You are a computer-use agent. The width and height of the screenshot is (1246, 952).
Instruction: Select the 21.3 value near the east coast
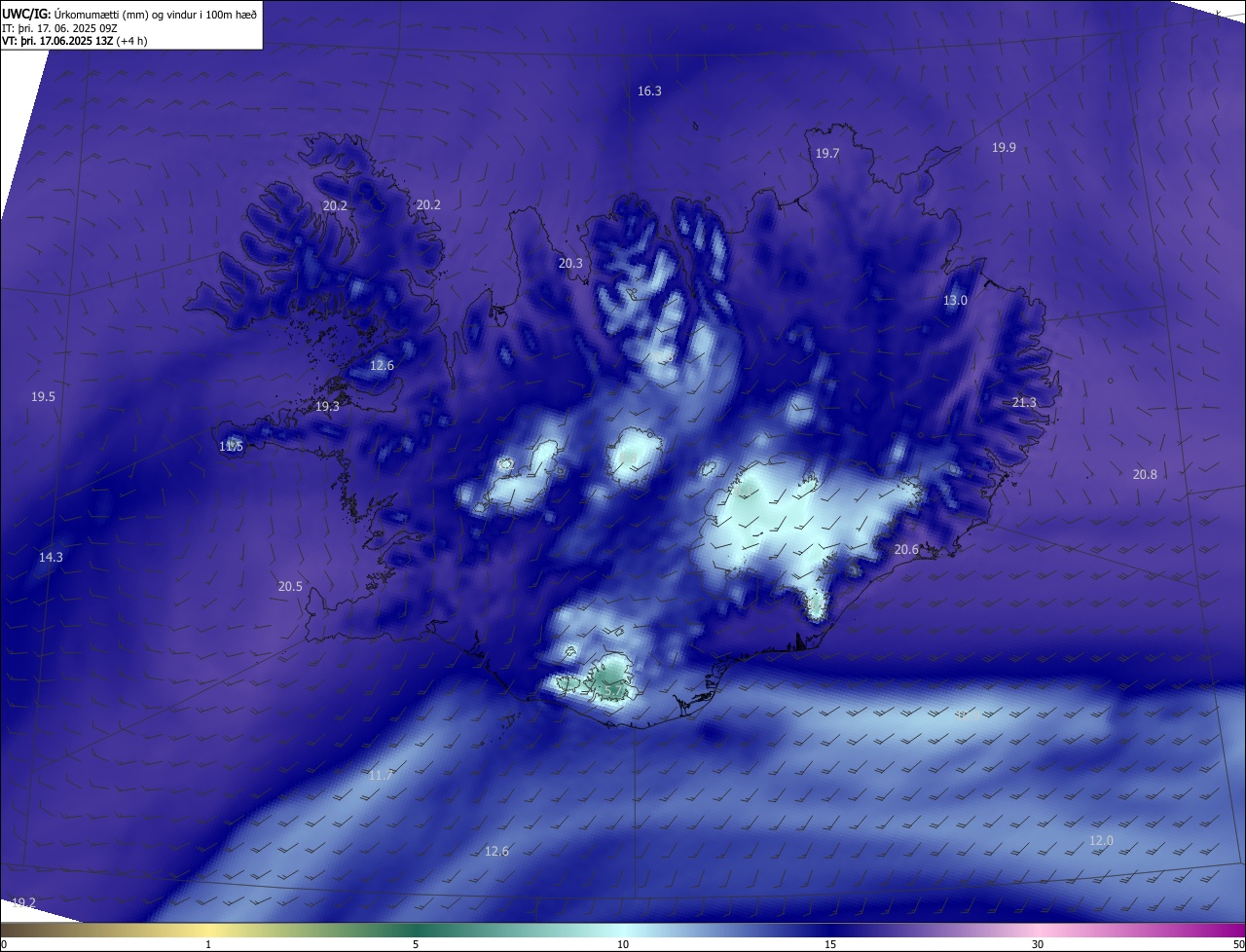1024,402
